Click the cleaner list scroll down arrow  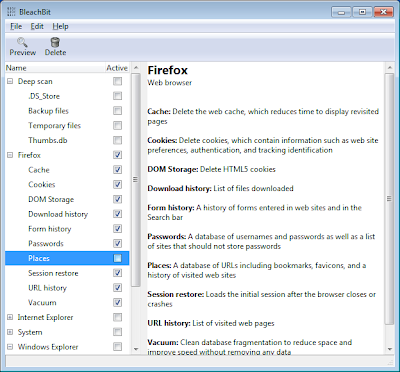[136, 349]
